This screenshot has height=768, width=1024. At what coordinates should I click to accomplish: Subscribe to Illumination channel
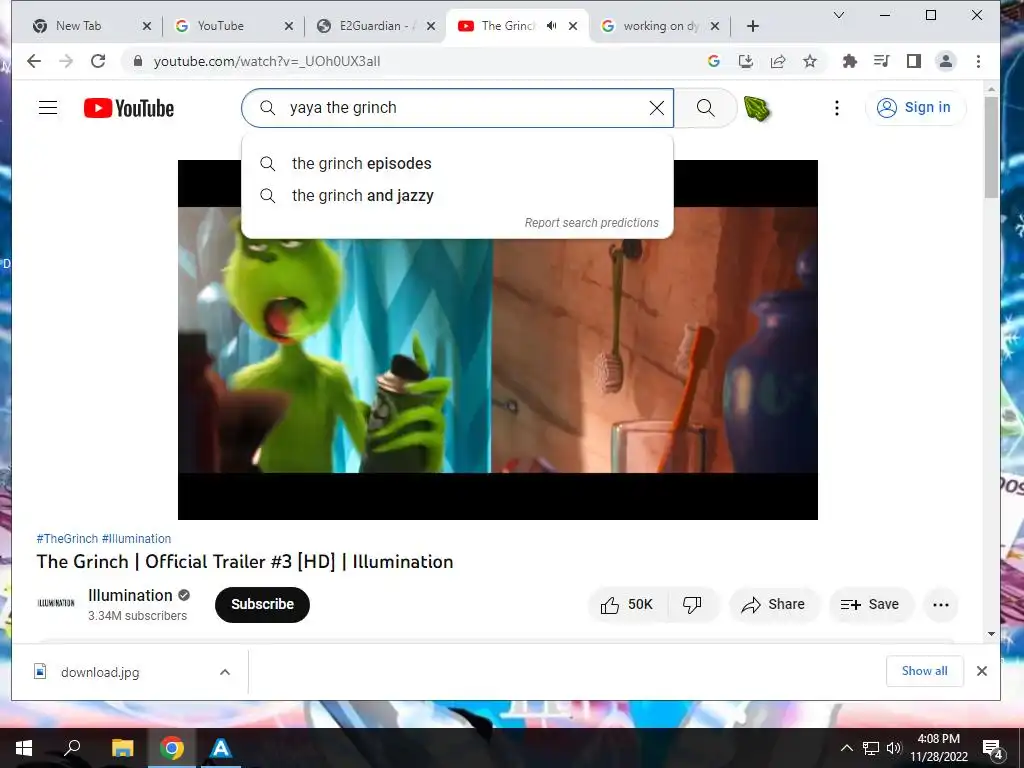(x=262, y=604)
